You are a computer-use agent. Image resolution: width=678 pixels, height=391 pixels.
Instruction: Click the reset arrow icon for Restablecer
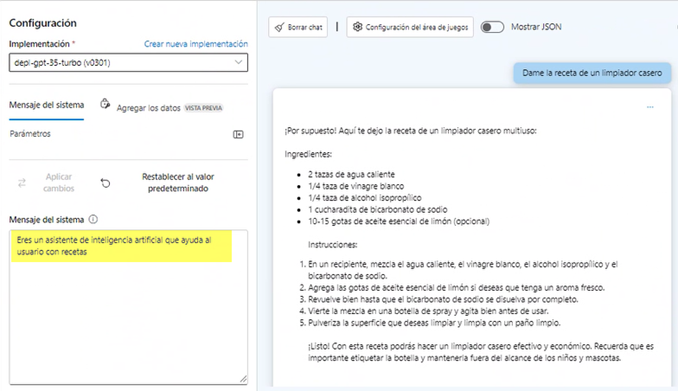106,183
